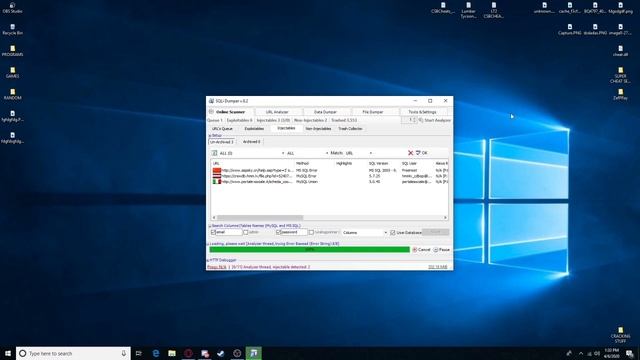Image resolution: width=640 pixels, height=360 pixels.
Task: Launch Microsoft Edge from the taskbar
Action: [156, 353]
